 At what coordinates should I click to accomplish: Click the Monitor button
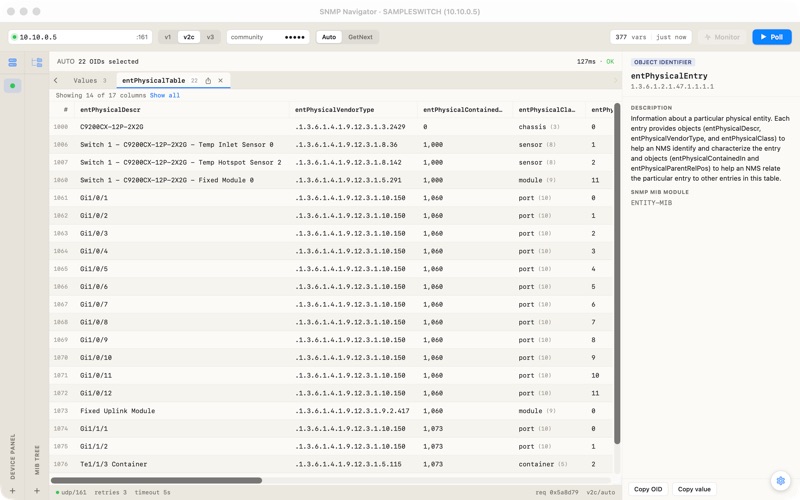click(722, 37)
